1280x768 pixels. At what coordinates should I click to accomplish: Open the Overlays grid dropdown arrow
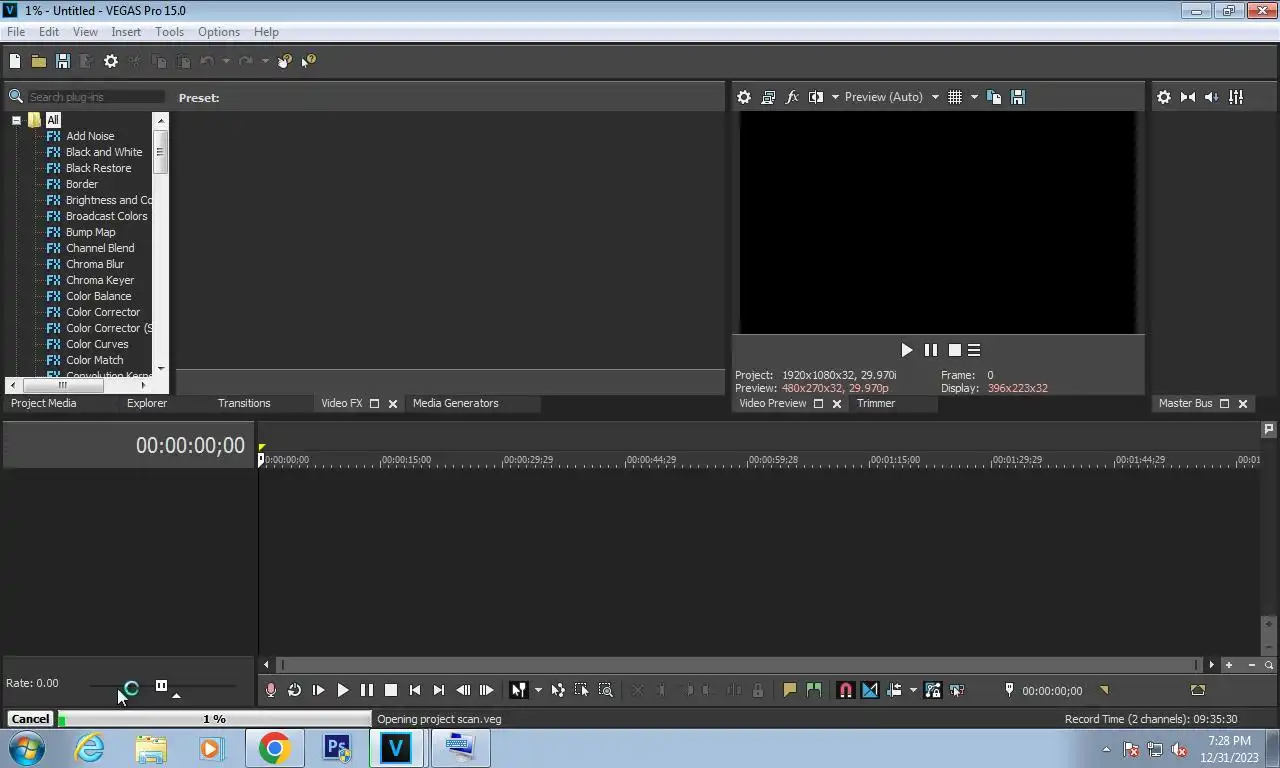click(x=974, y=97)
